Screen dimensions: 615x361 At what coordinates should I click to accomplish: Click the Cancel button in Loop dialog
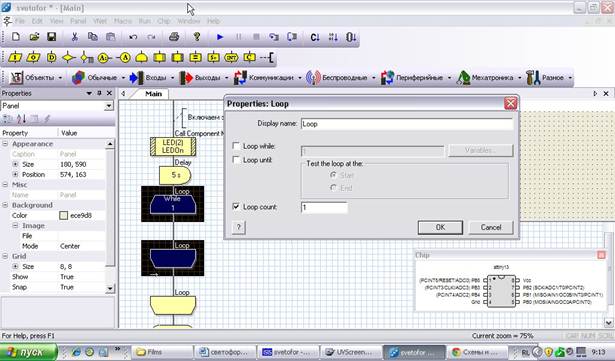[491, 227]
